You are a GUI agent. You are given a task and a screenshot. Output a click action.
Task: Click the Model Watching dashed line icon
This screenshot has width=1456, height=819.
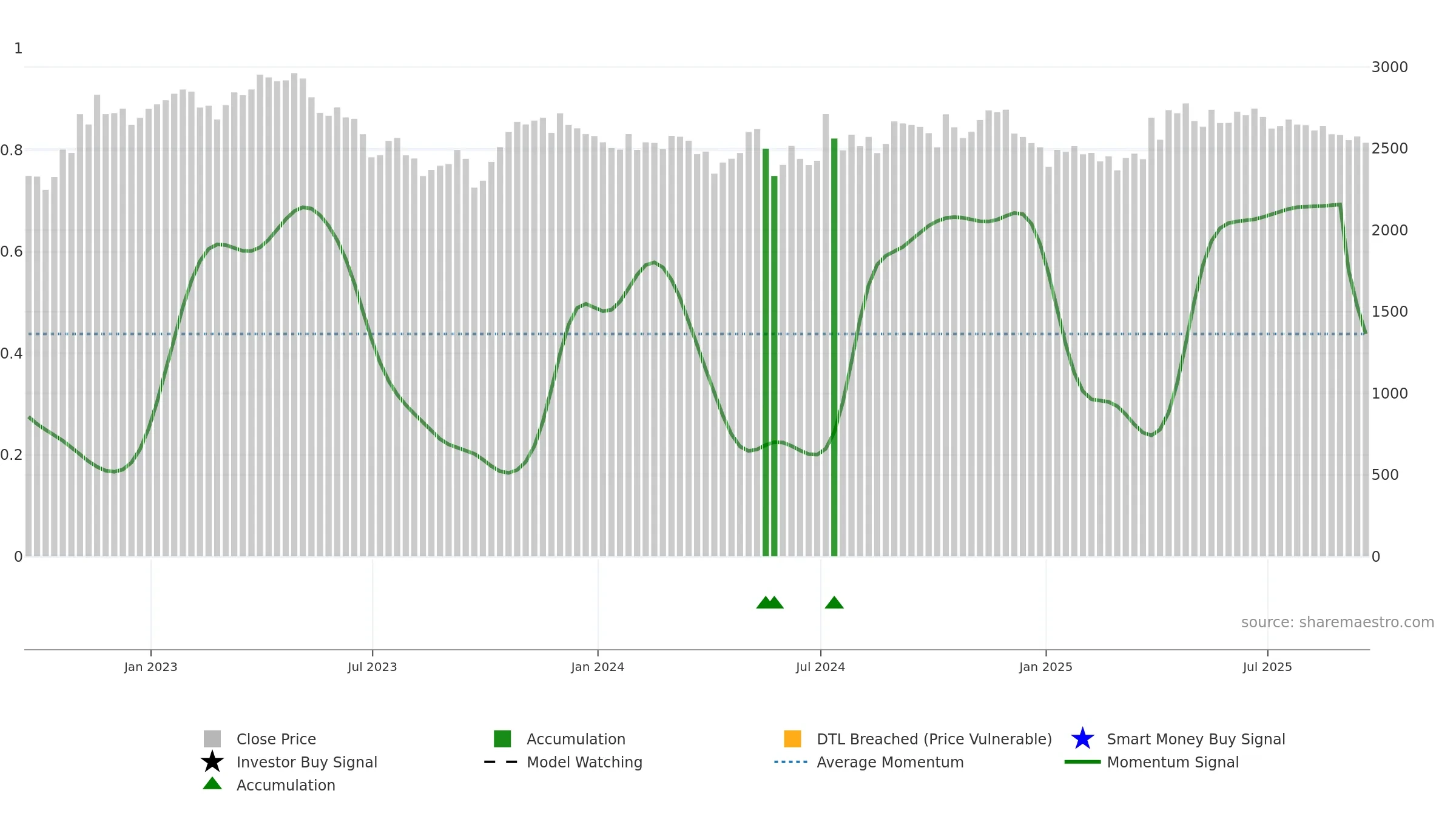500,762
